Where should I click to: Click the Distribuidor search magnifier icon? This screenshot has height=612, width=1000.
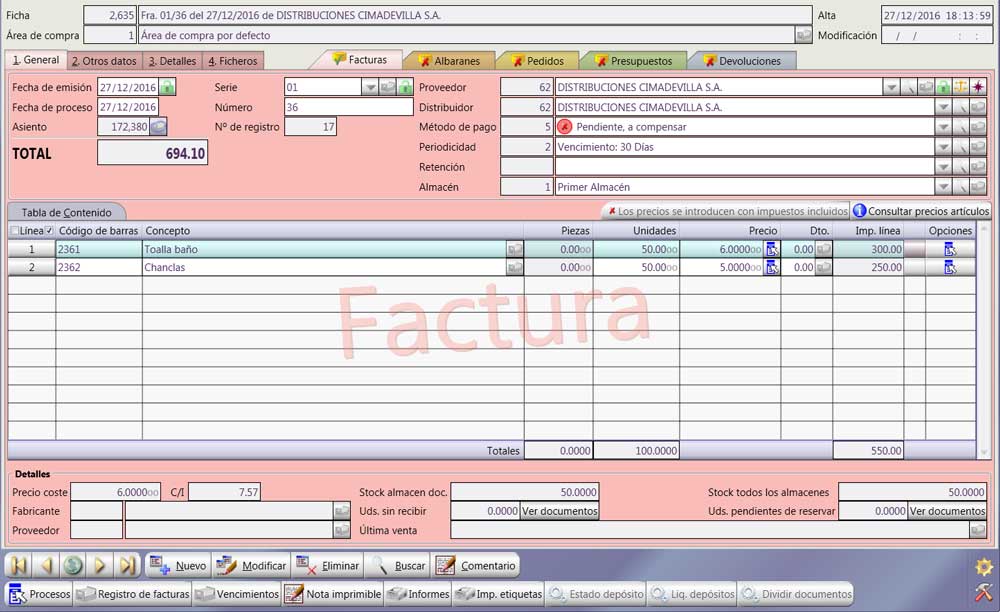tap(960, 107)
